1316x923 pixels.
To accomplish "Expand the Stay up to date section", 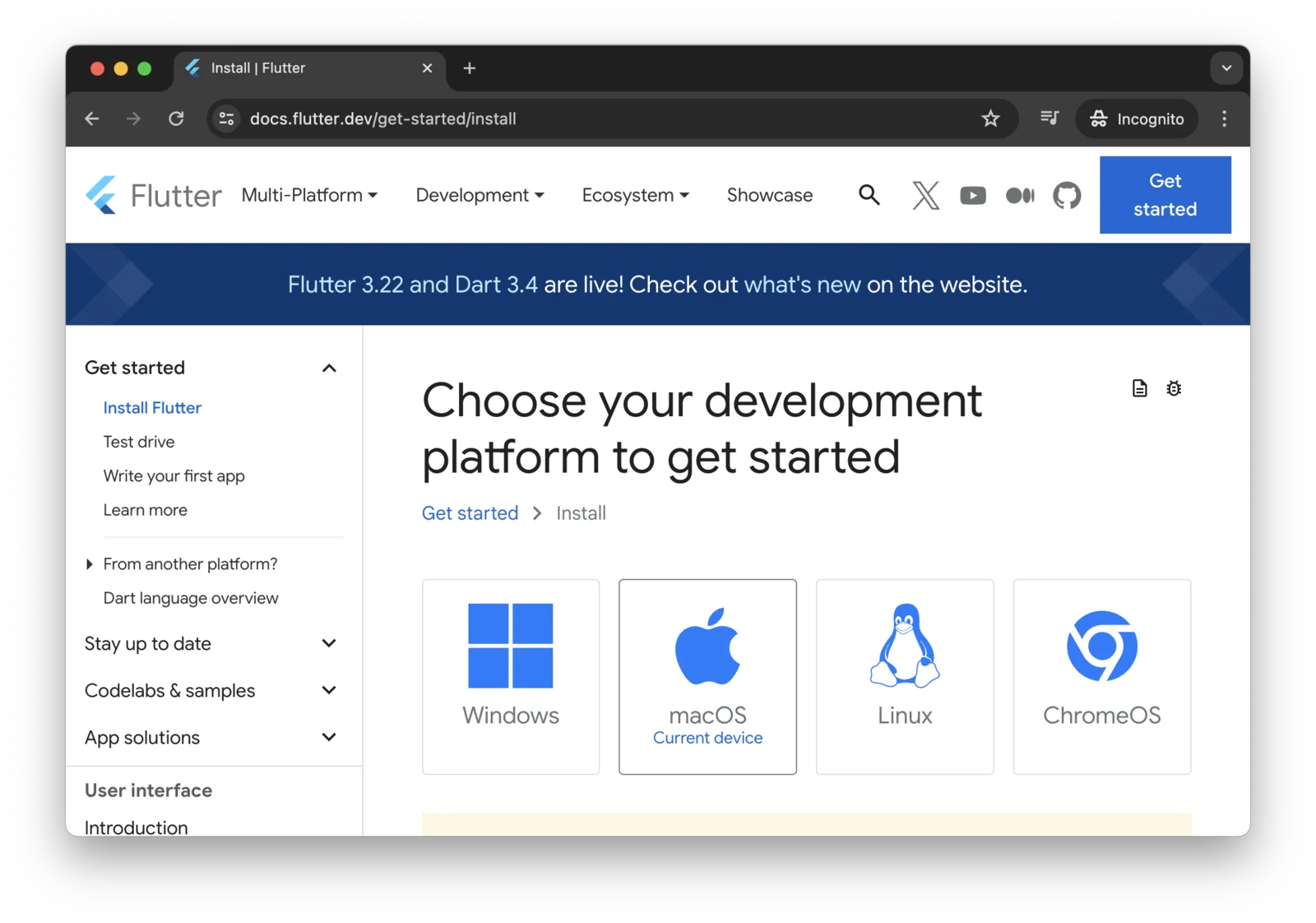I will point(329,643).
